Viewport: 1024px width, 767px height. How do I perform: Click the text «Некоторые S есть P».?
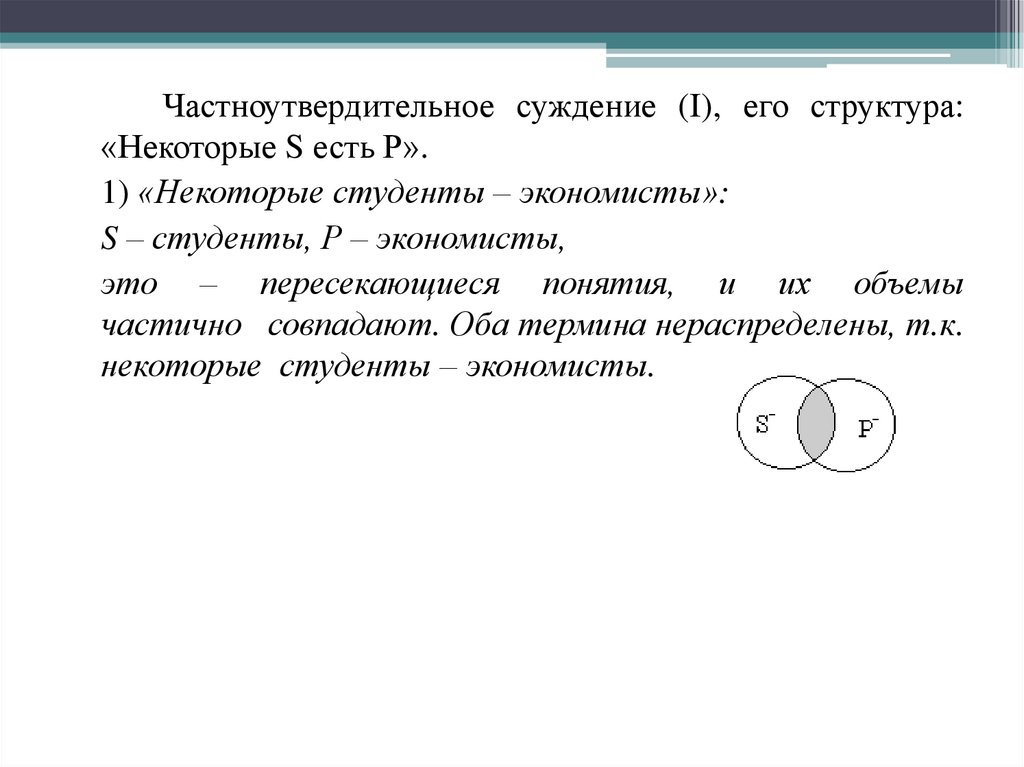[x=264, y=148]
